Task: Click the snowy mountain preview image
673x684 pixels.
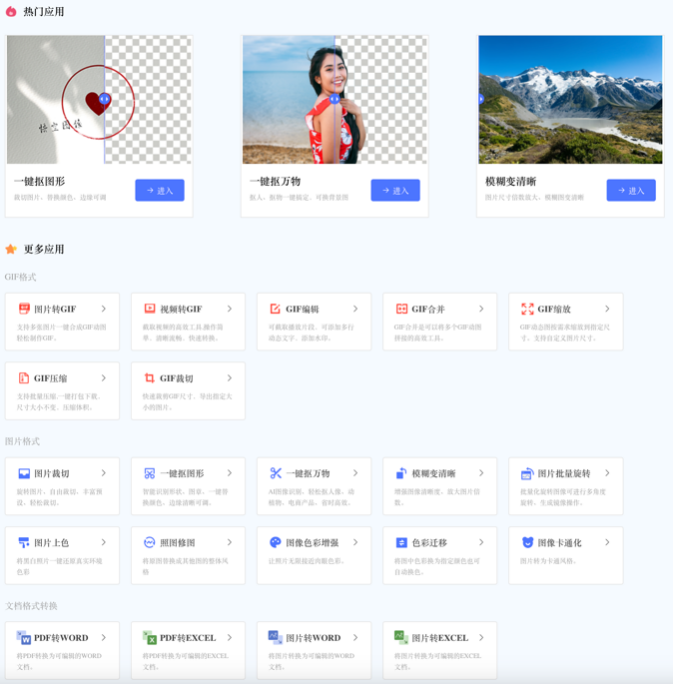Action: click(x=570, y=99)
